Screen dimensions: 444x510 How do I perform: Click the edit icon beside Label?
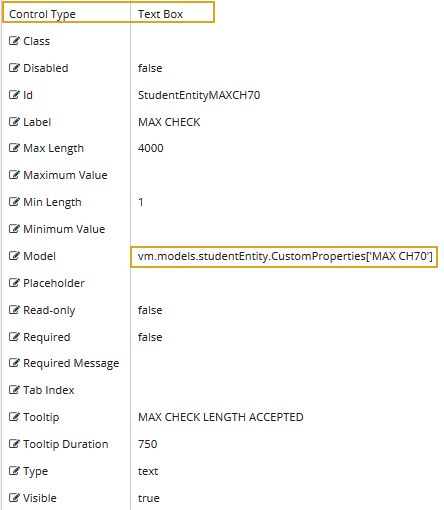(14, 122)
